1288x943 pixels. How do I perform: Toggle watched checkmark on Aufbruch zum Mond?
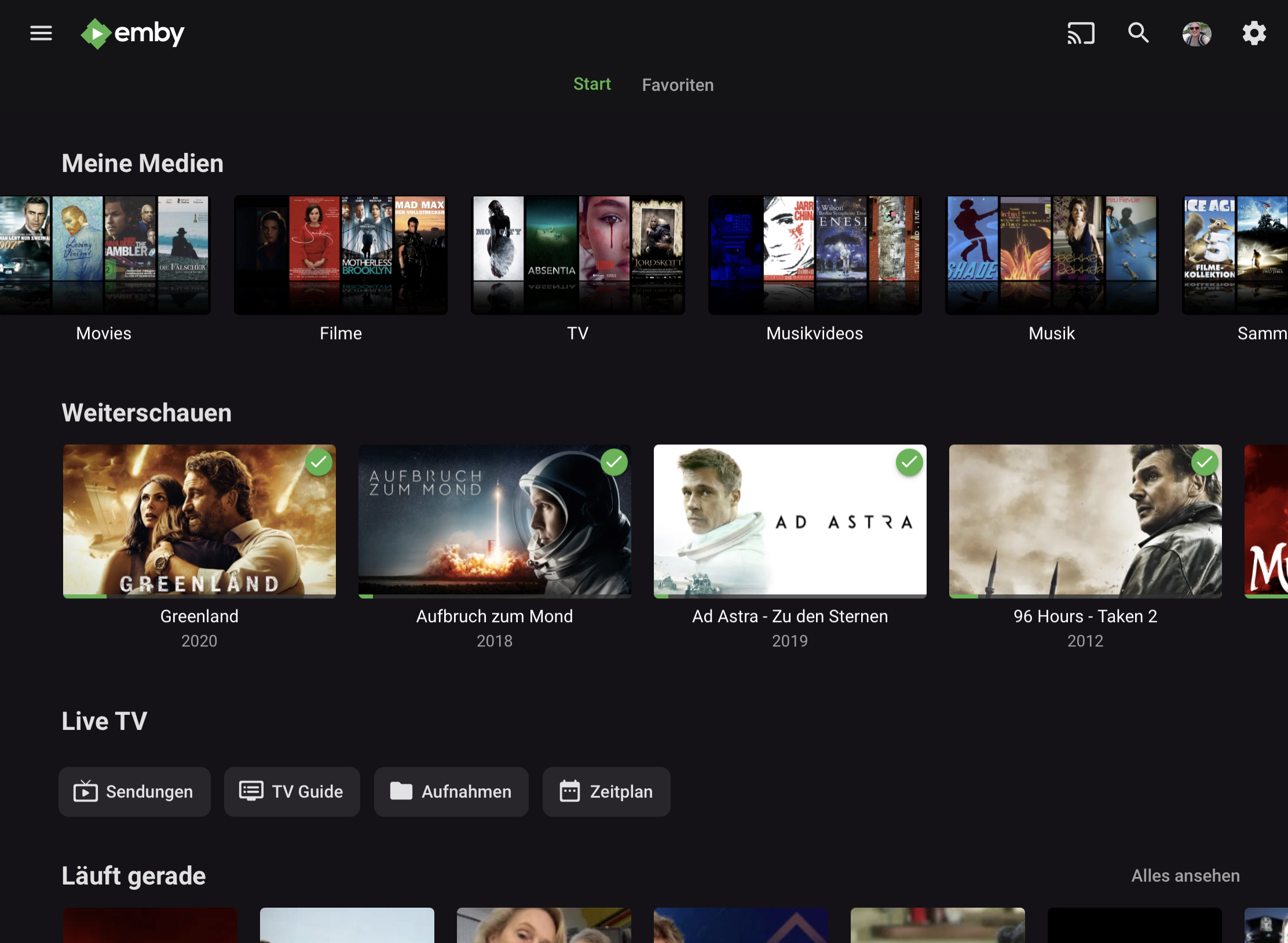coord(614,462)
